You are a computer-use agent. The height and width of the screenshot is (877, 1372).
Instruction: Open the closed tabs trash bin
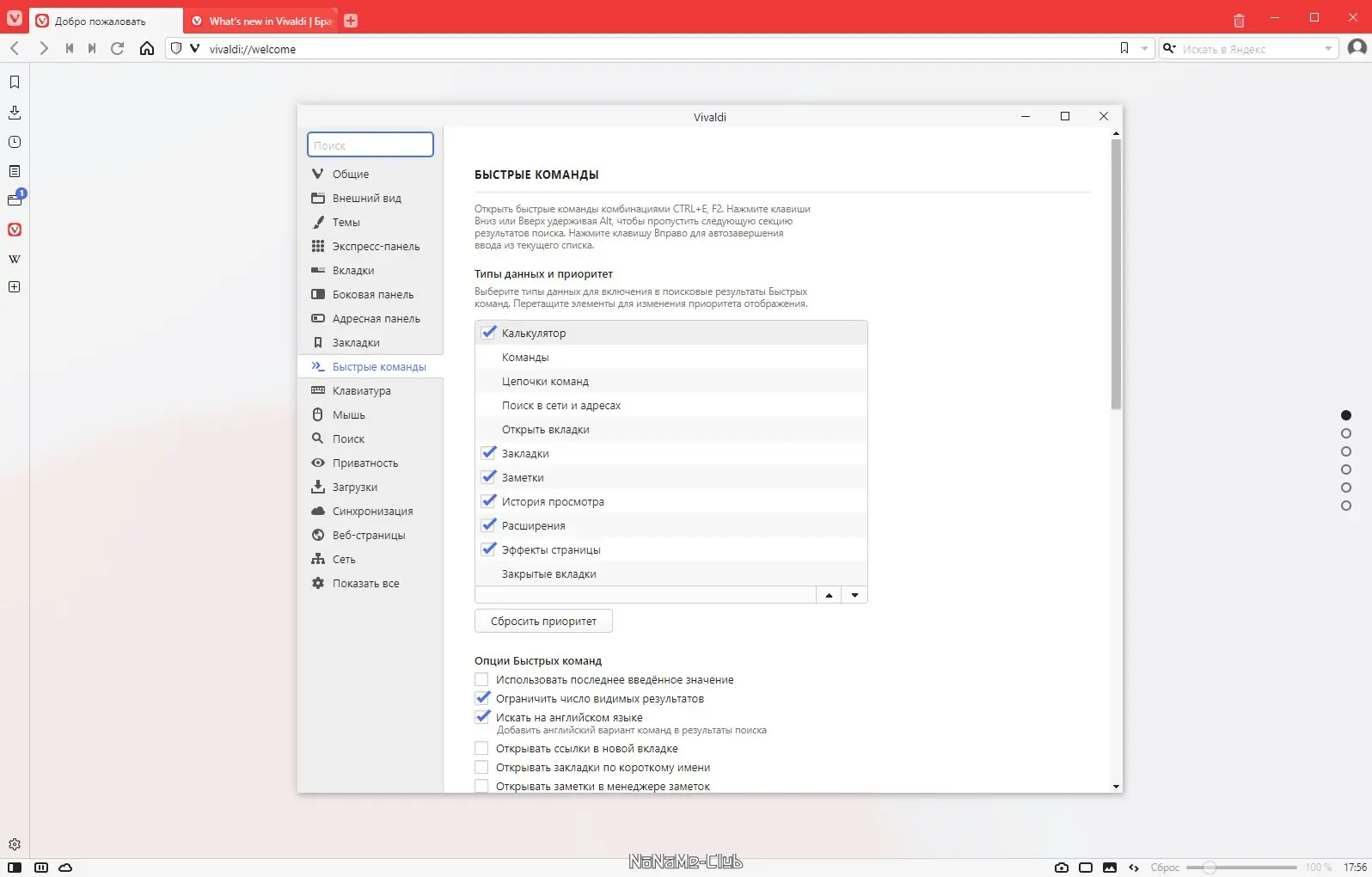pos(1239,21)
